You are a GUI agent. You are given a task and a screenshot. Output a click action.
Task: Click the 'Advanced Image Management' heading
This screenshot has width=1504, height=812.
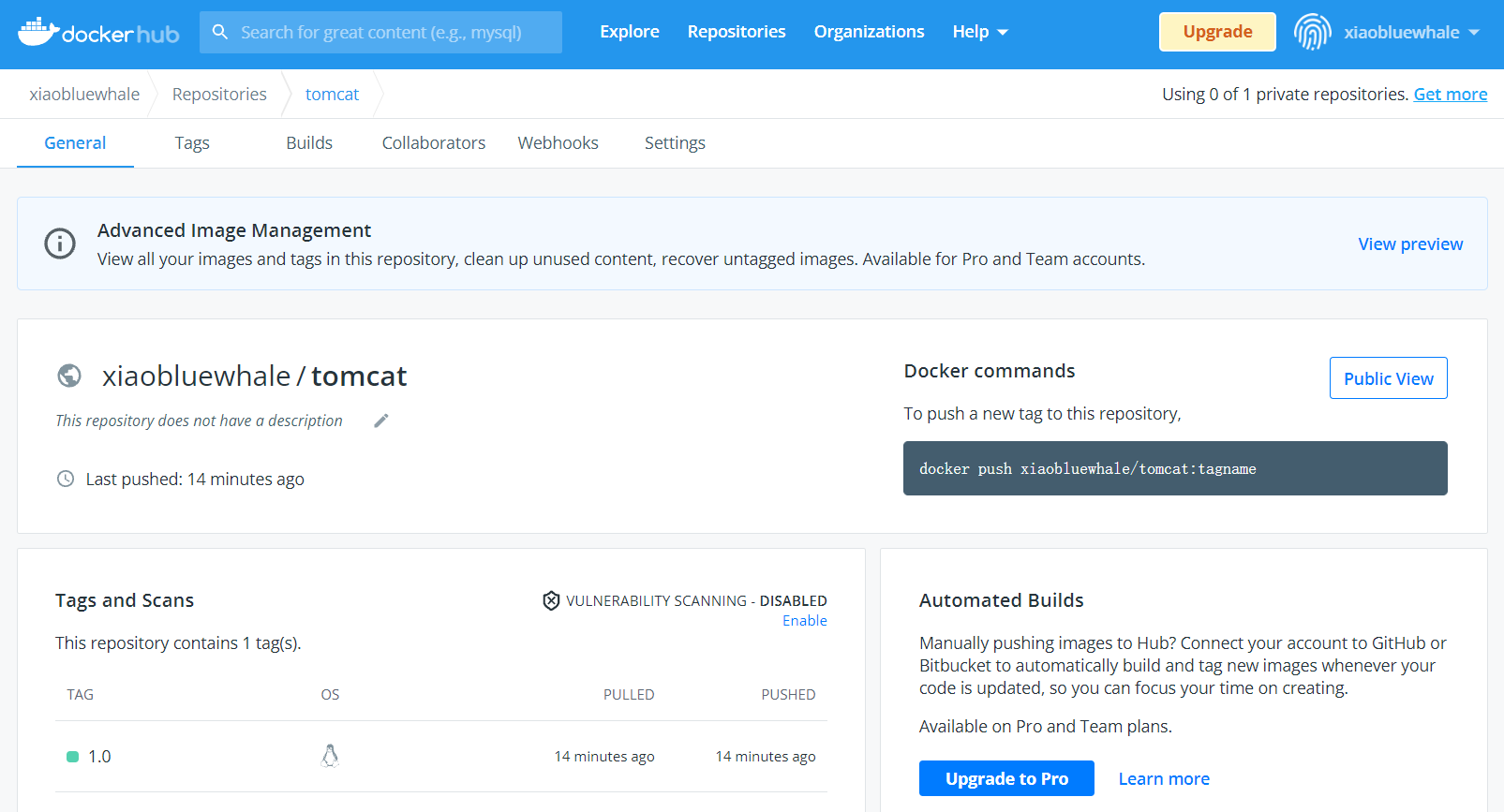pos(234,230)
